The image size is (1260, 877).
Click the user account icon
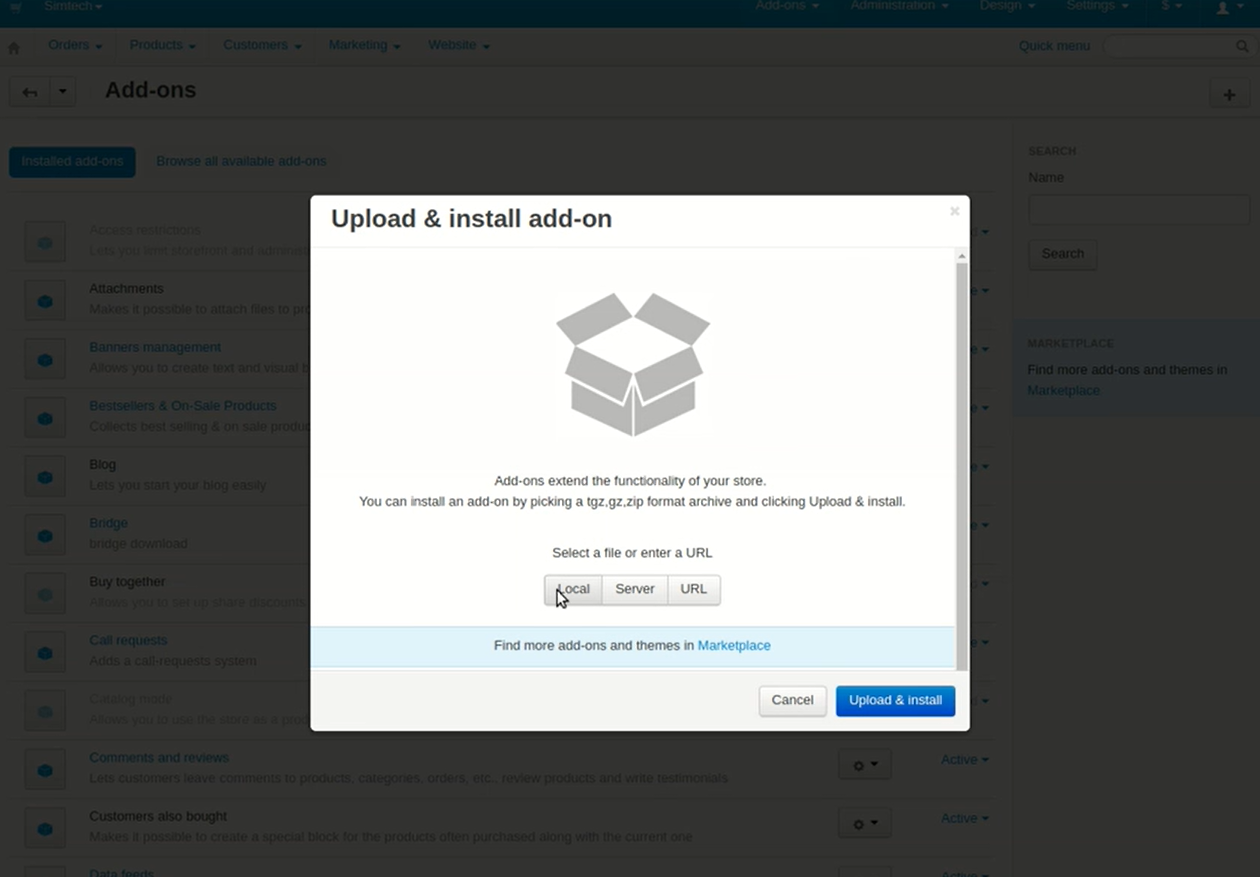point(1222,7)
